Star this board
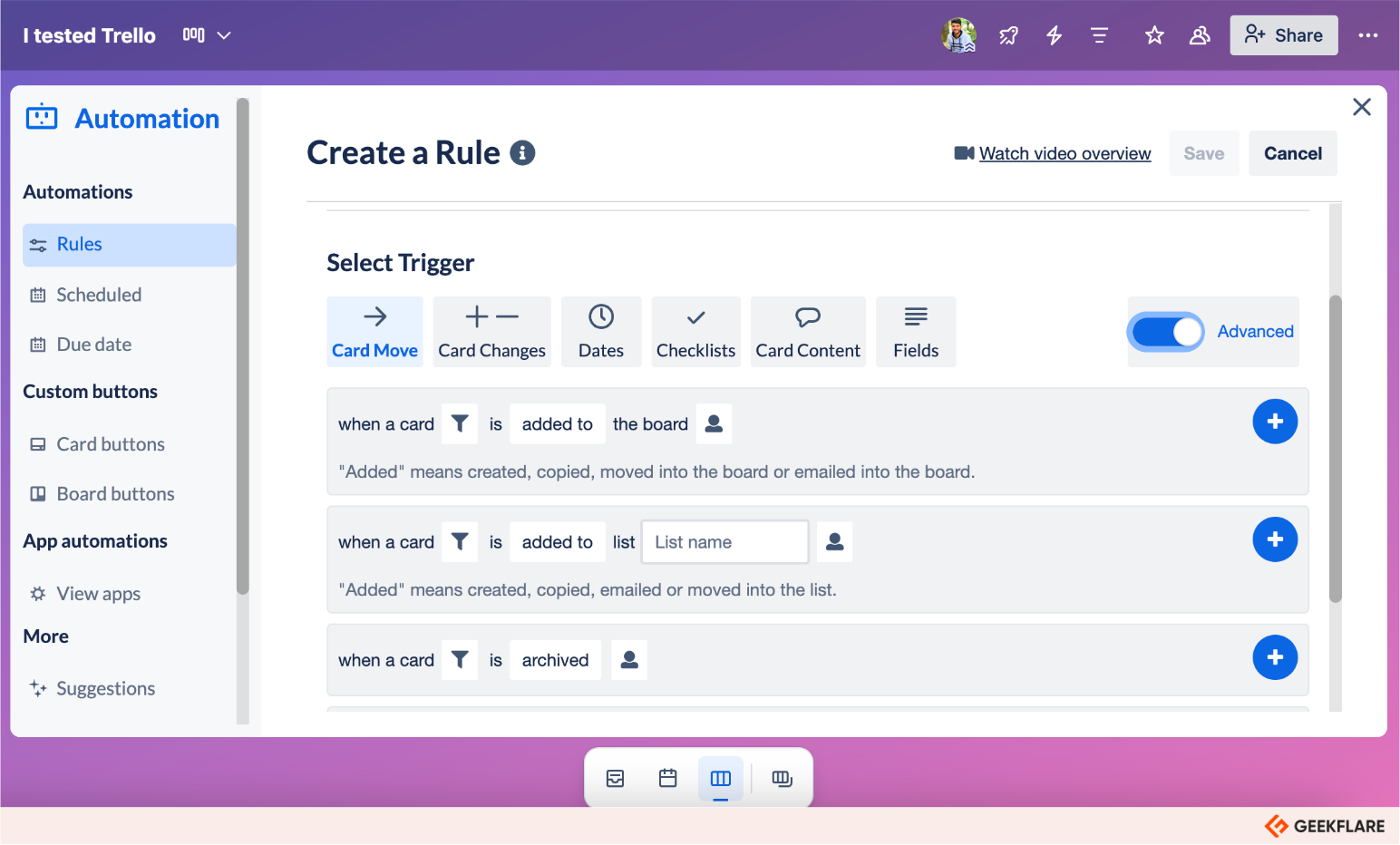Image resolution: width=1400 pixels, height=845 pixels. (1154, 35)
